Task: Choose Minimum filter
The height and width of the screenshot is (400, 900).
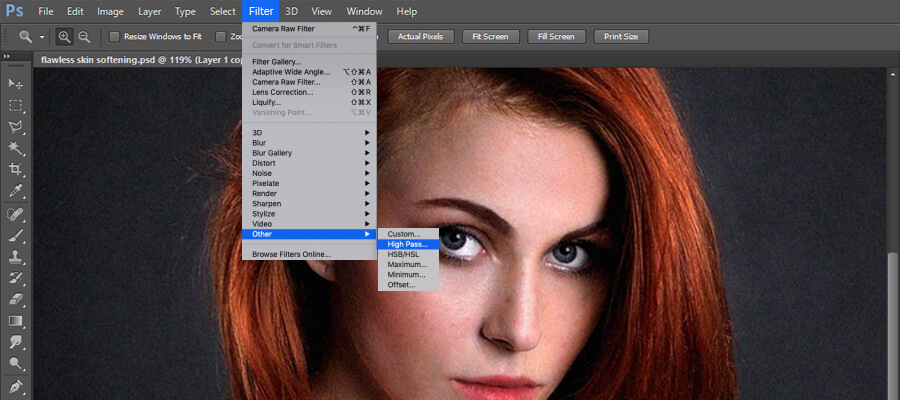Action: [408, 275]
